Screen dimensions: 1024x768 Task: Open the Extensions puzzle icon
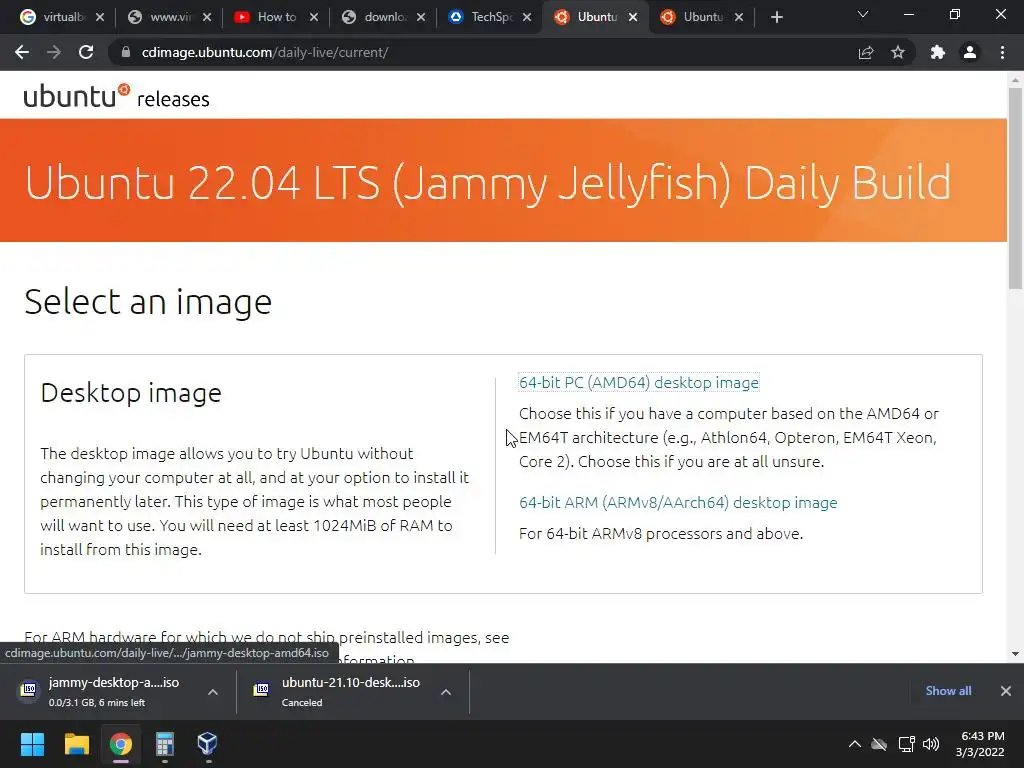click(x=938, y=52)
